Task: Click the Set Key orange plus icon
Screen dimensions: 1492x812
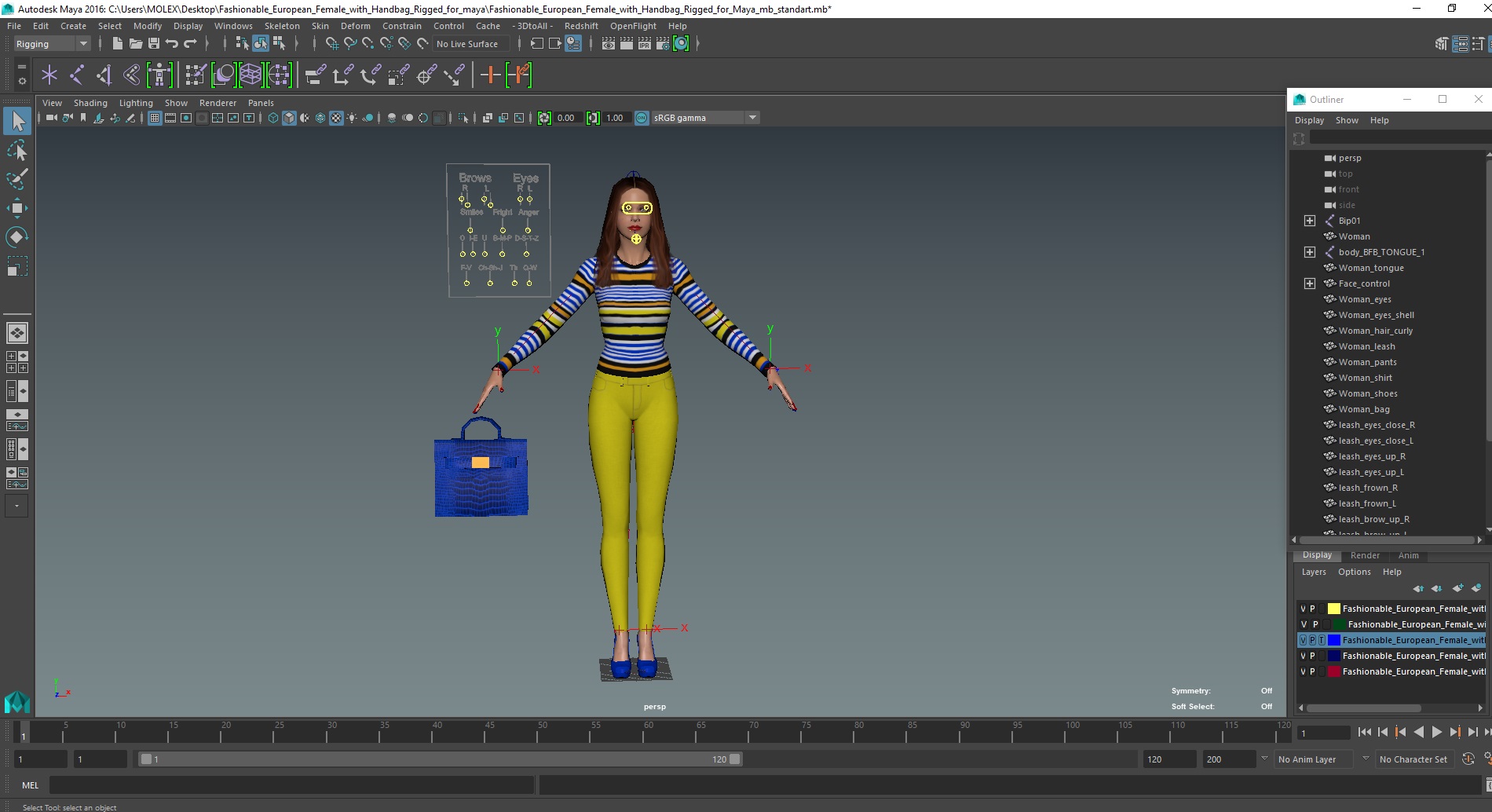Action: [490, 75]
